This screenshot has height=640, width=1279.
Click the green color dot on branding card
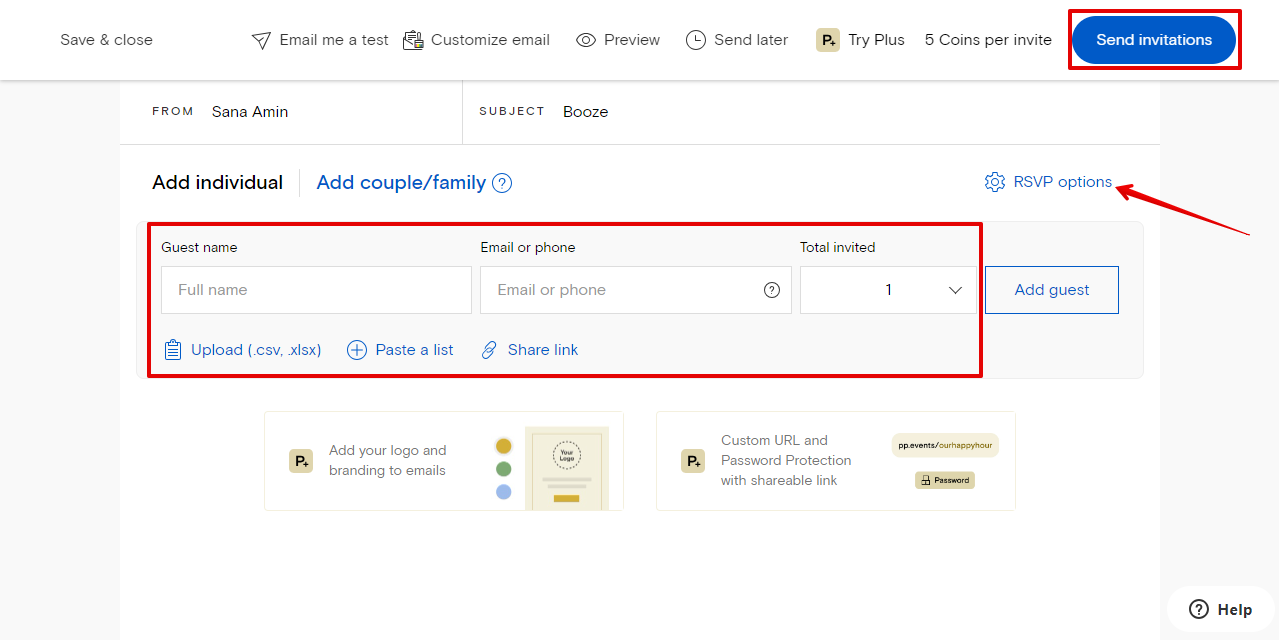click(504, 469)
